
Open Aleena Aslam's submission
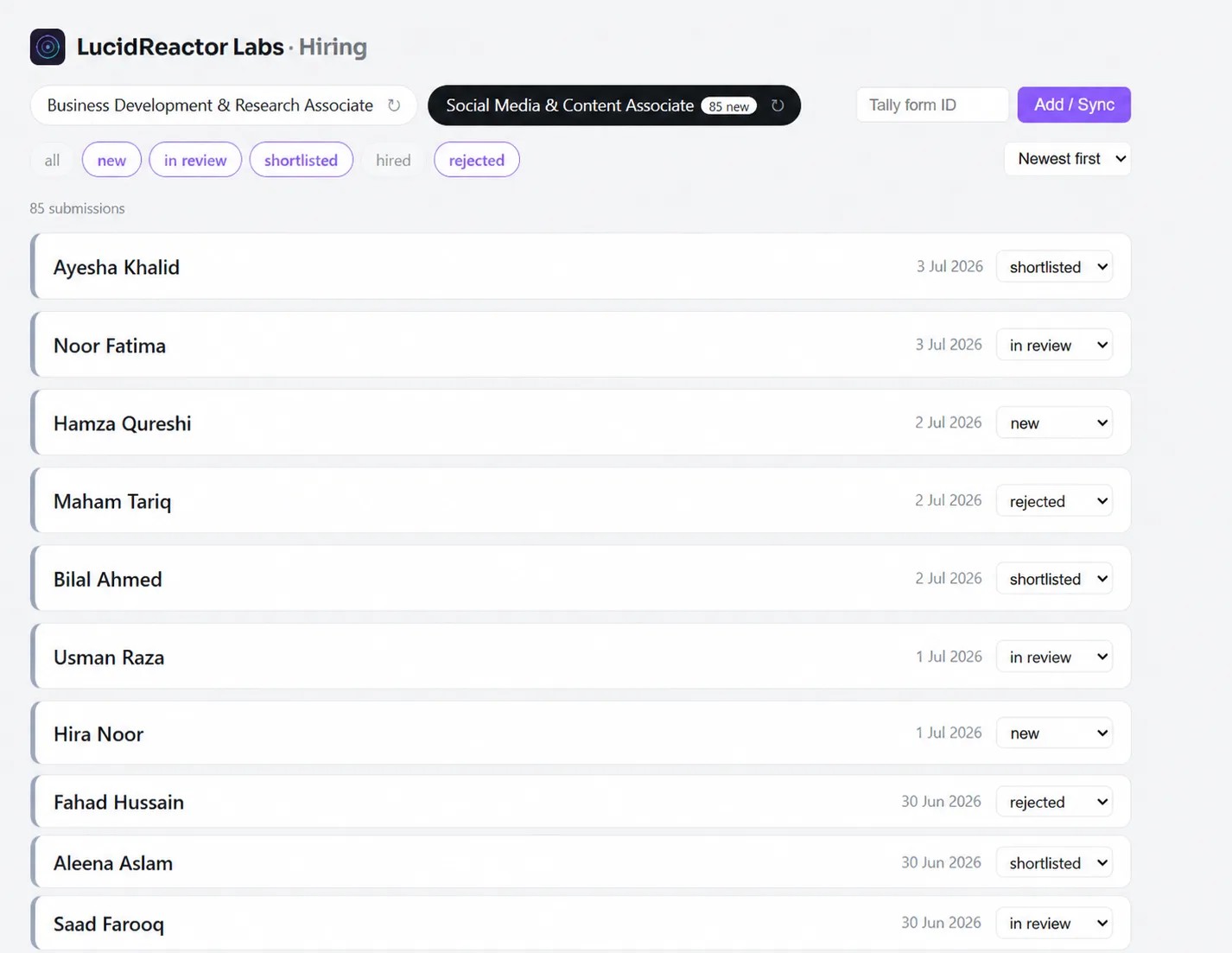(581, 862)
